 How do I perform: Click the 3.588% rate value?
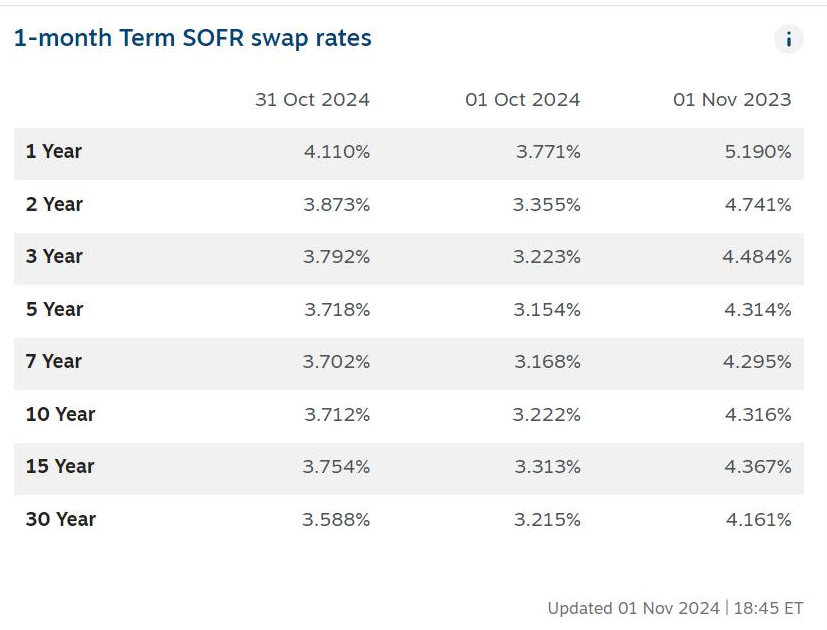pos(337,520)
